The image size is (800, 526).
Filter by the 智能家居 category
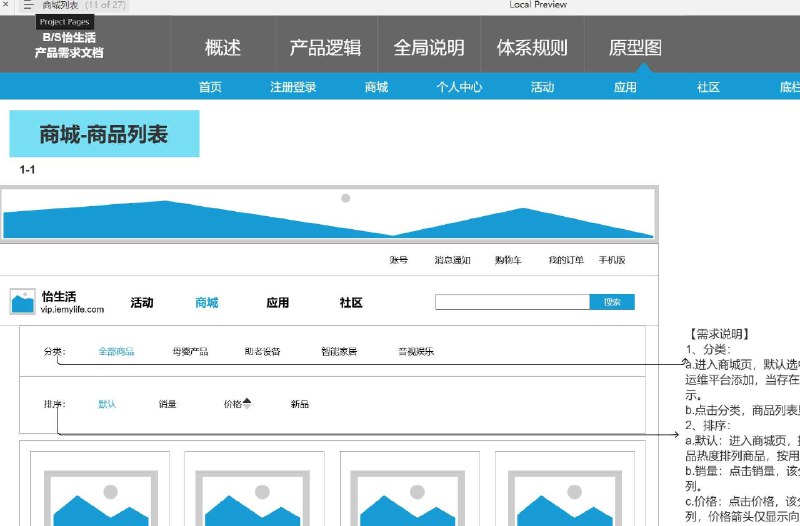click(339, 351)
